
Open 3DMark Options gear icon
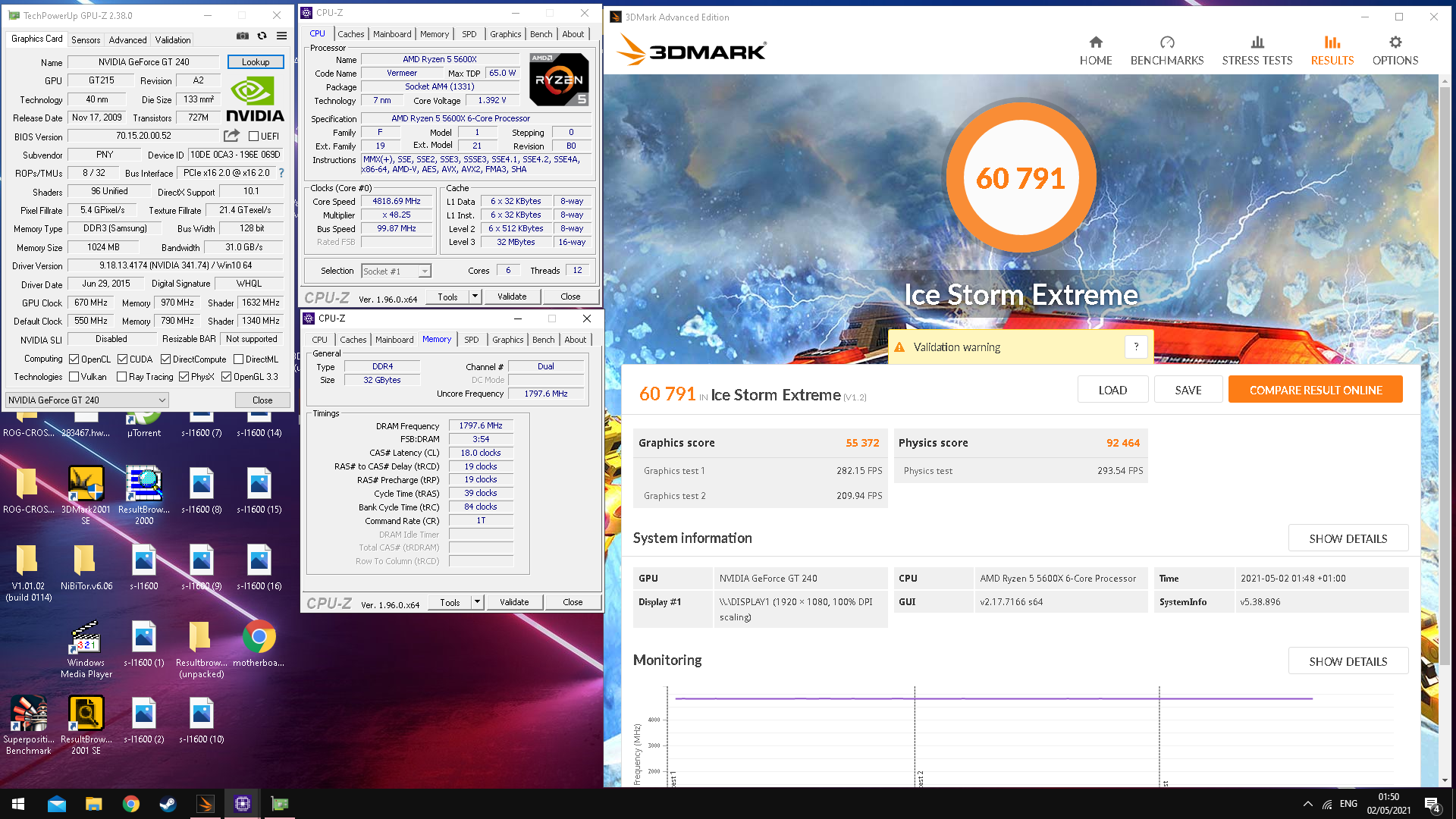pyautogui.click(x=1395, y=42)
